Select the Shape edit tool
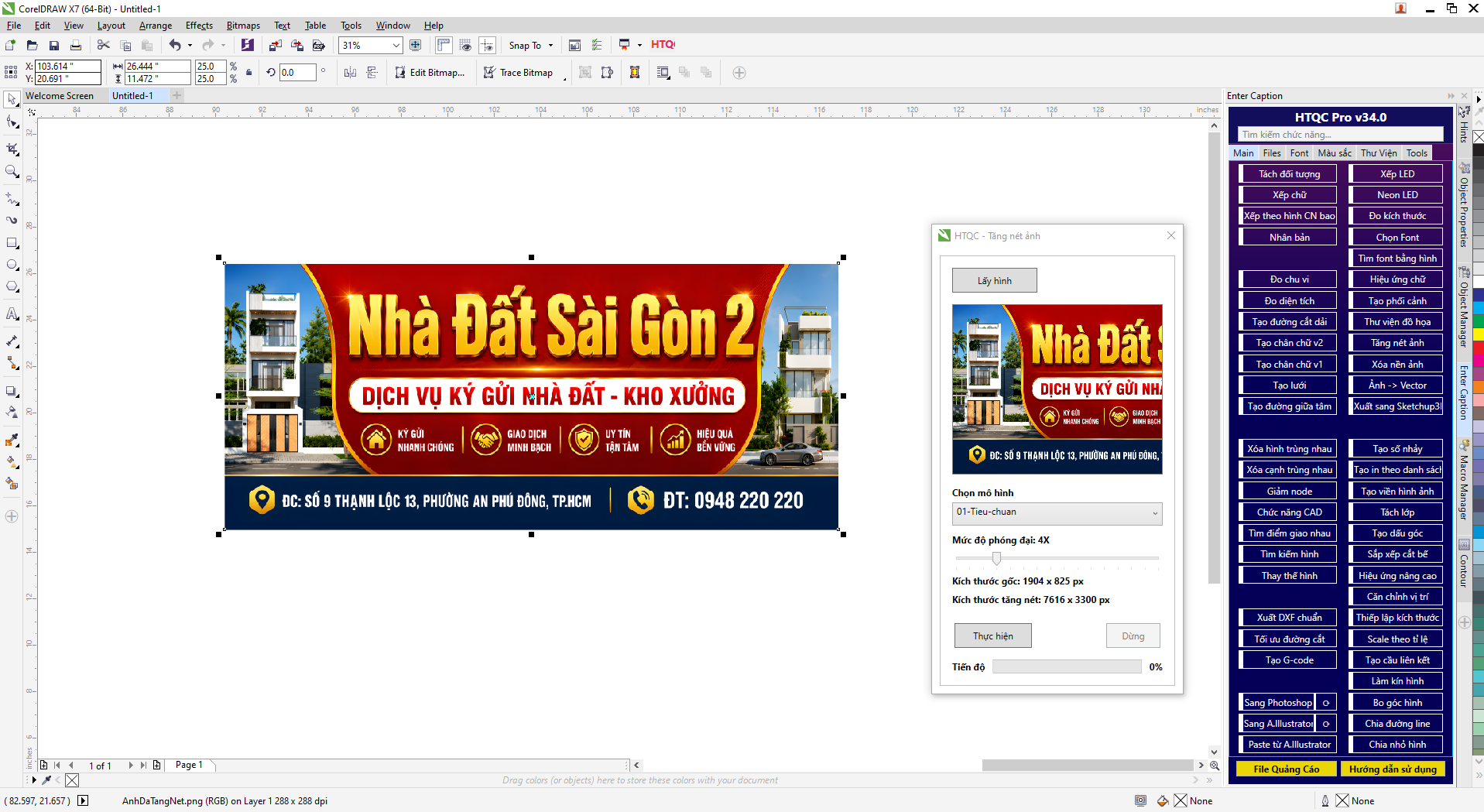 [12, 122]
